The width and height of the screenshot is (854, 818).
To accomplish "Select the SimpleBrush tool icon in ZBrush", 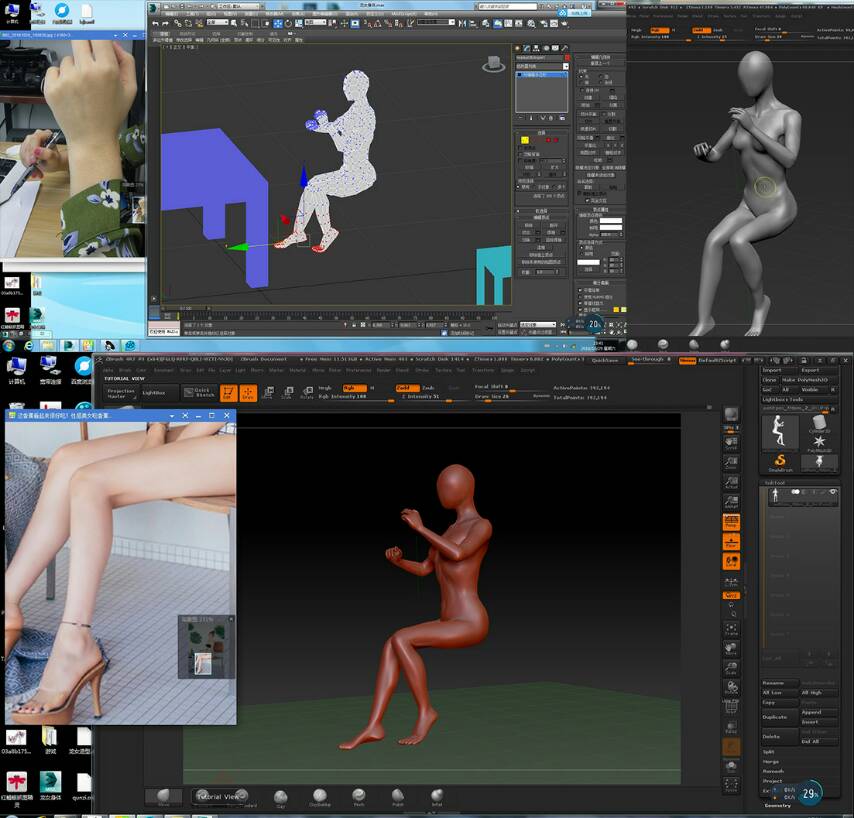I will [780, 462].
